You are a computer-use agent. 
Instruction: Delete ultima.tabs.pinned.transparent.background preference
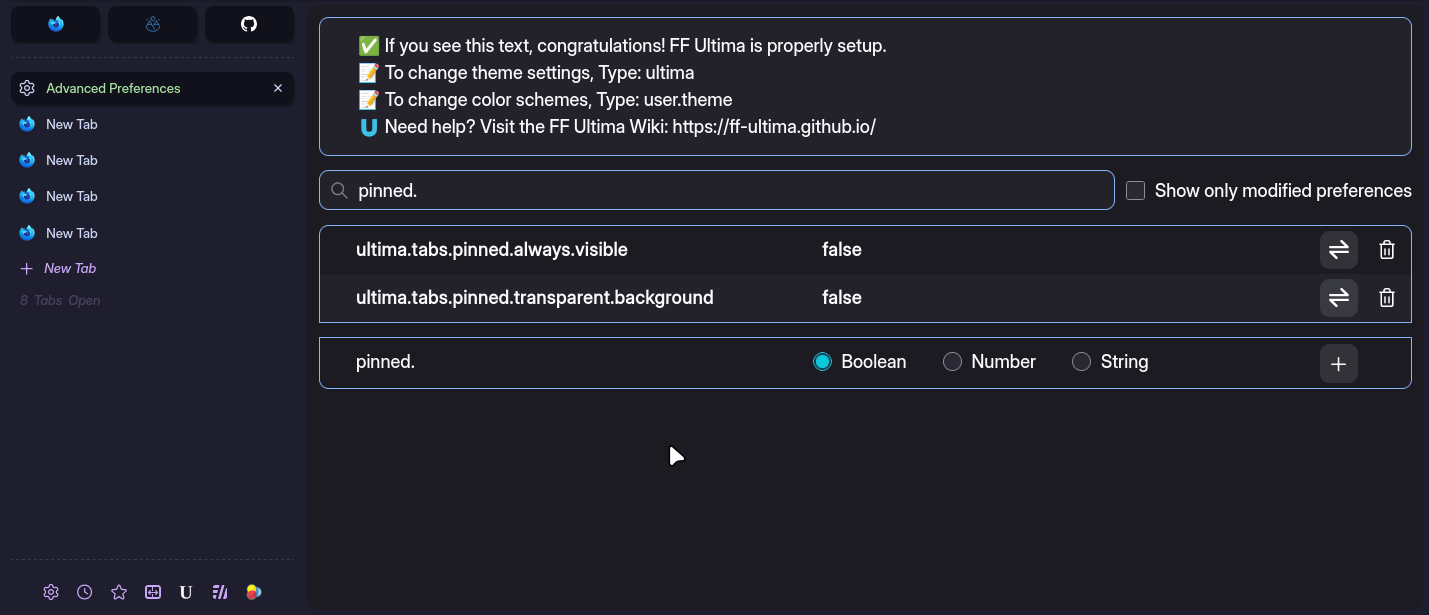(x=1387, y=298)
